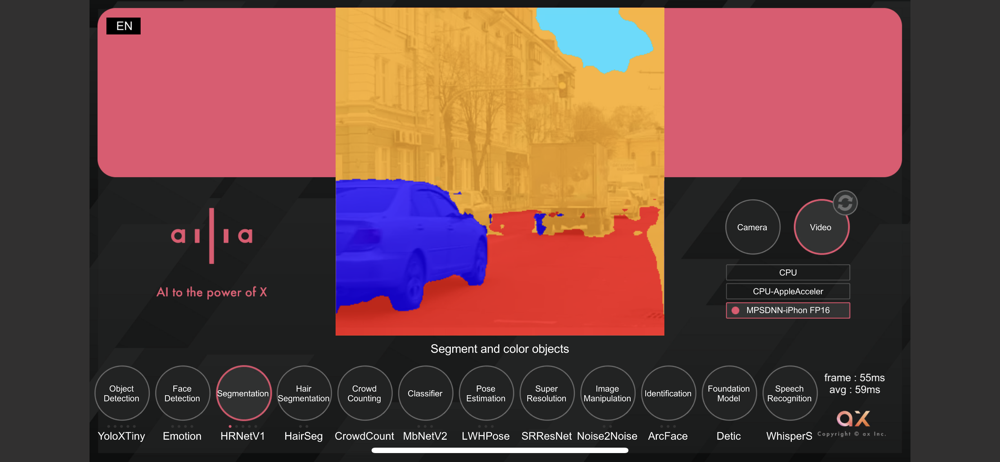Click the SRResNet model label

click(547, 436)
